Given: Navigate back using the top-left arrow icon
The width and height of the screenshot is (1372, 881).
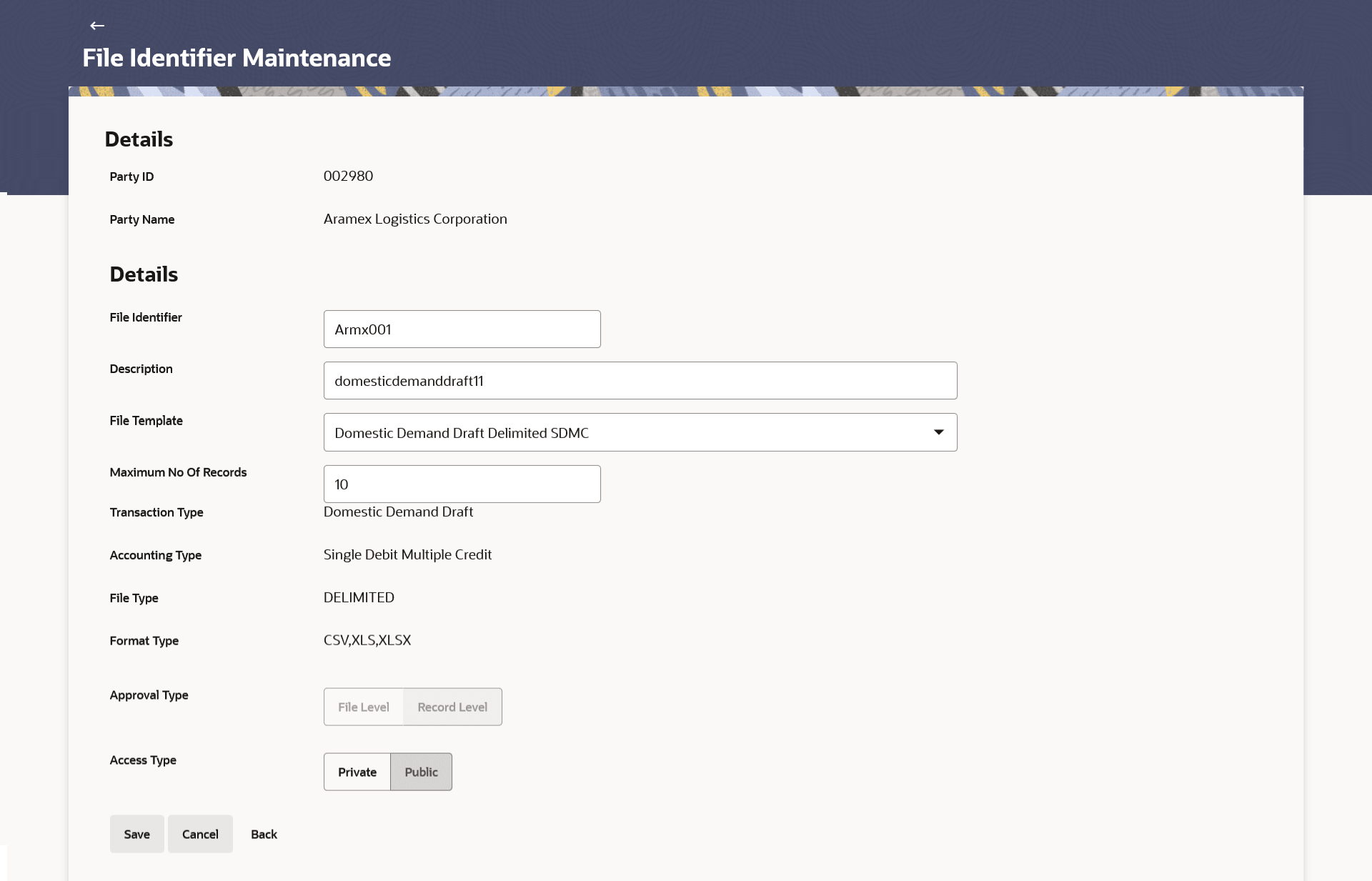Looking at the screenshot, I should point(96,26).
